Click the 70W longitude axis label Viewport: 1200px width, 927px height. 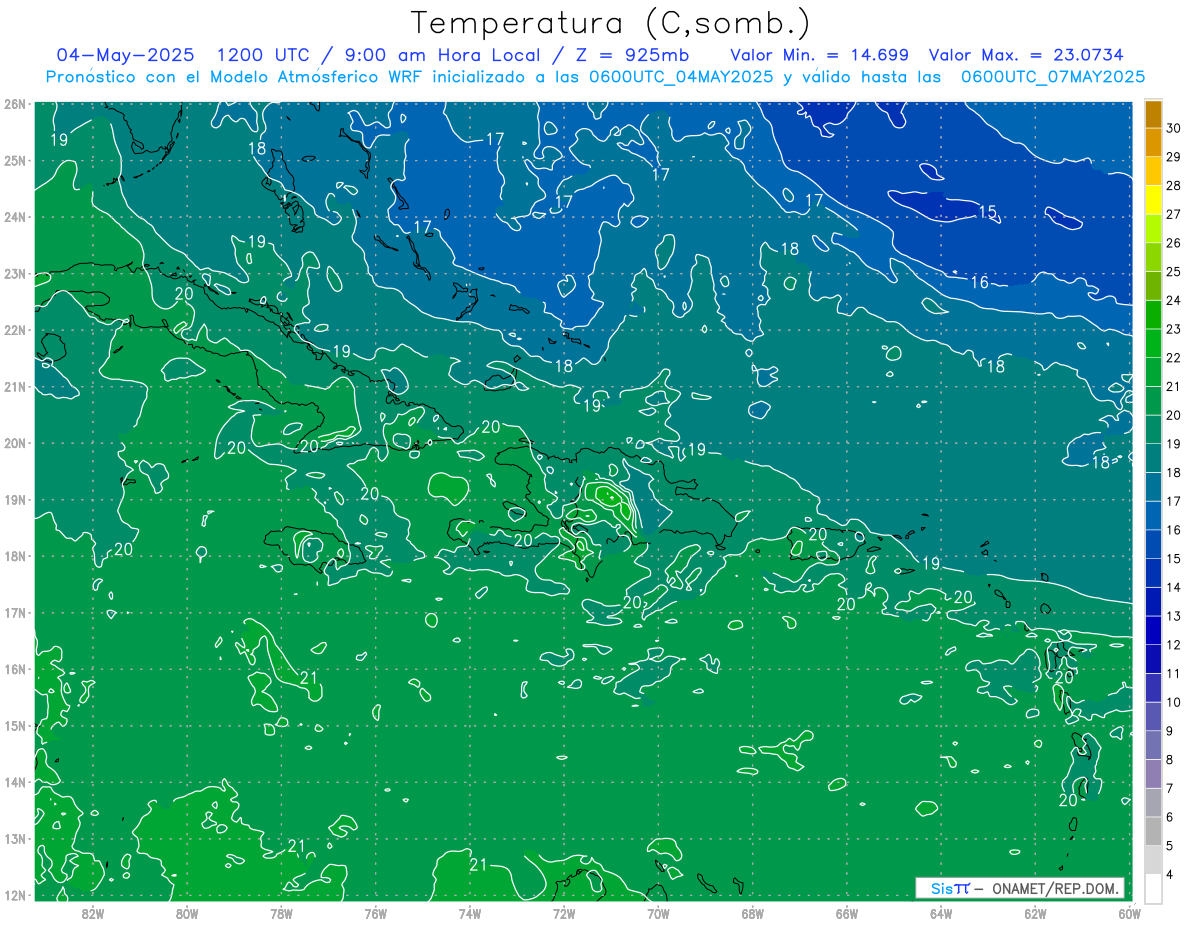click(658, 913)
